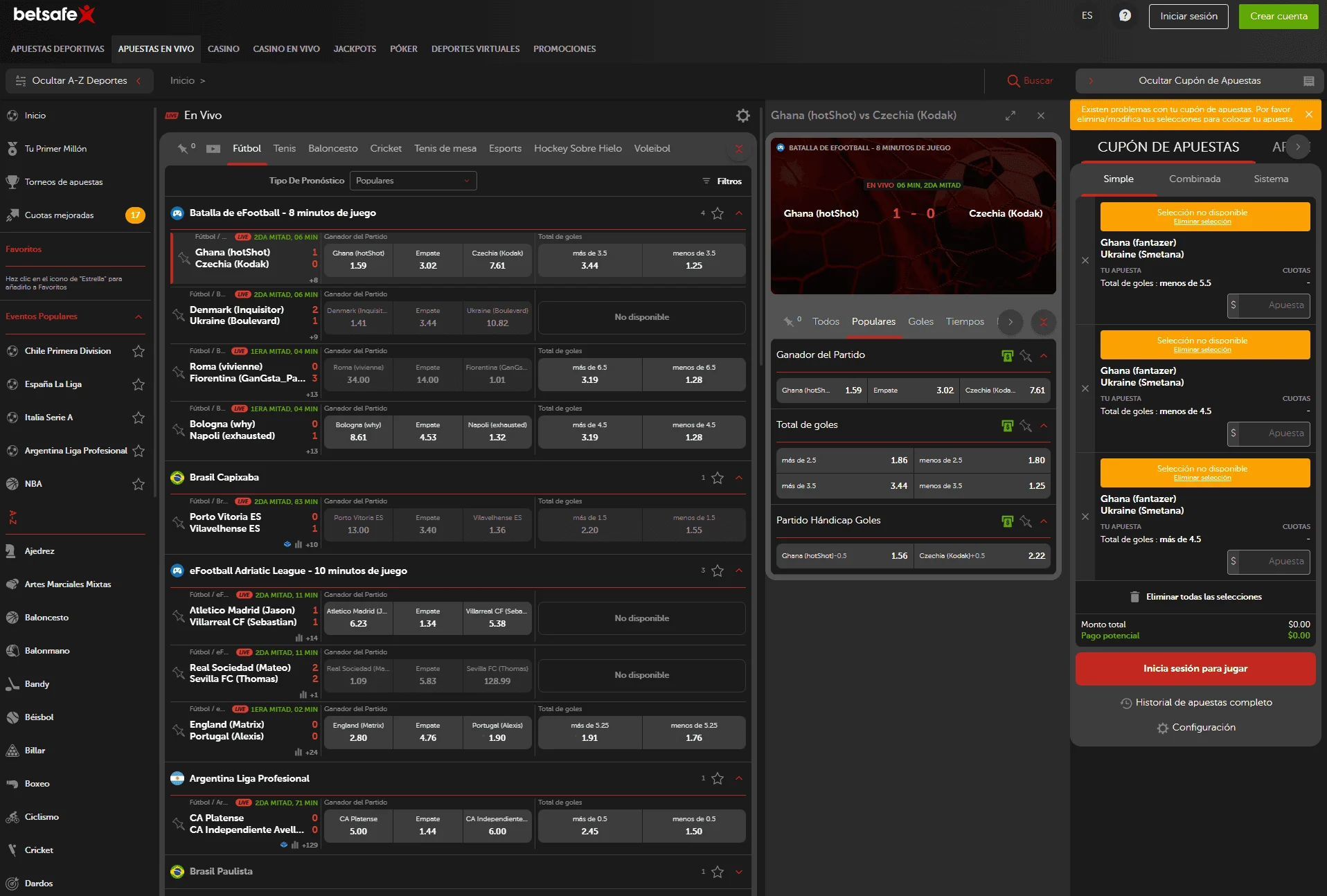Click Iniciar sesión button
This screenshot has width=1327, height=896.
tap(1188, 17)
